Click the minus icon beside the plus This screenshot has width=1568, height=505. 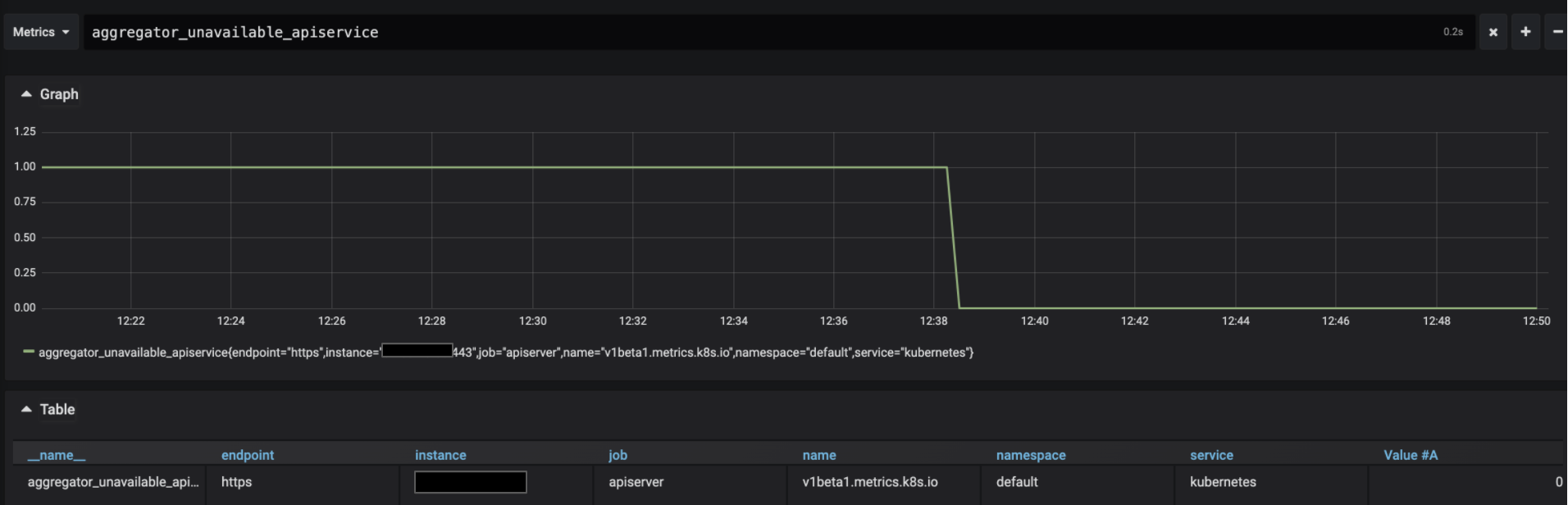click(x=1557, y=32)
